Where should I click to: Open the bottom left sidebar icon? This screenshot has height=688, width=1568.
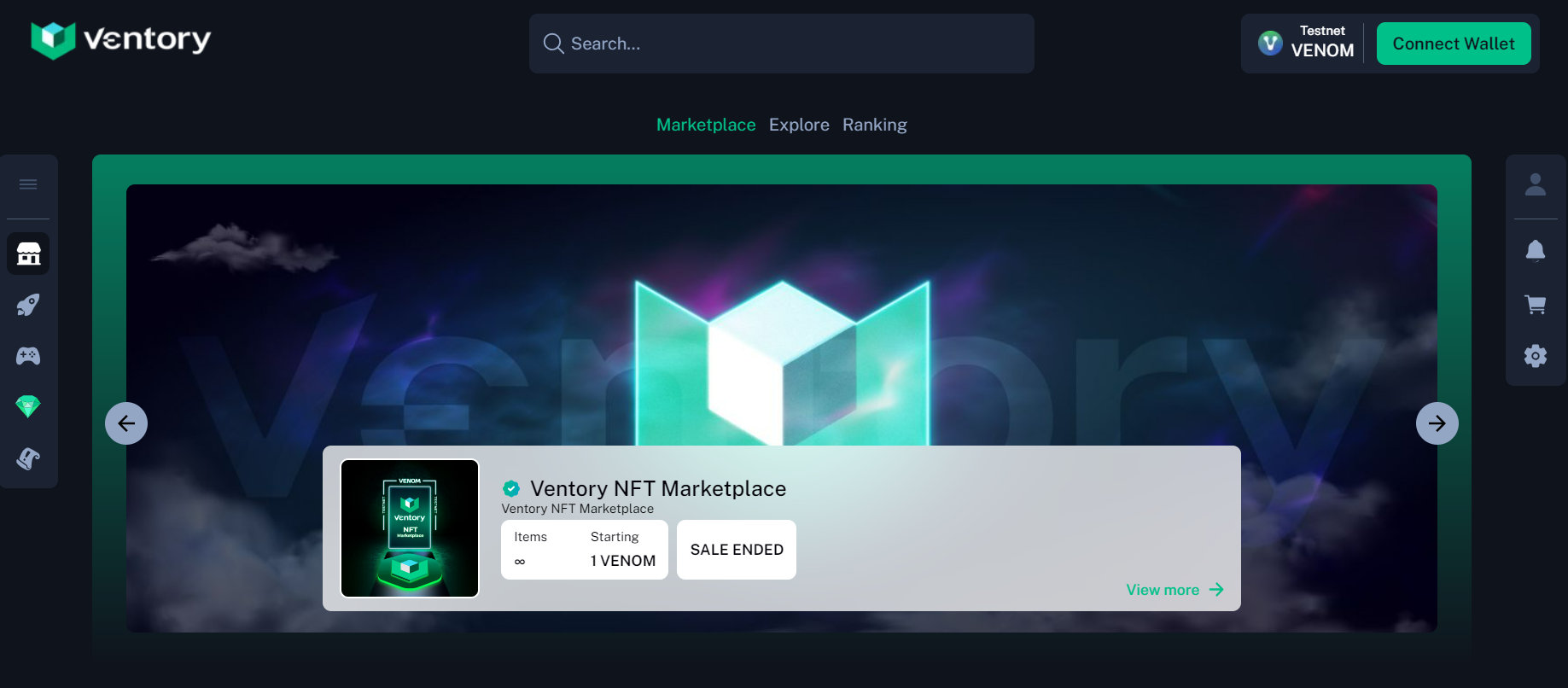click(28, 458)
